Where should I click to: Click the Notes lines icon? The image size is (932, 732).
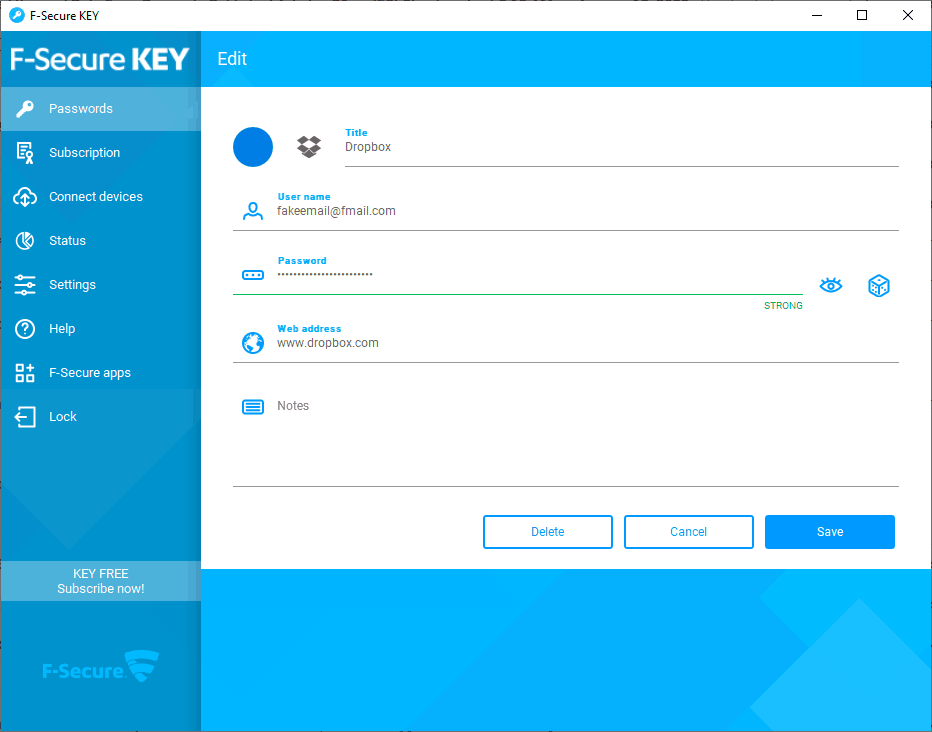[x=253, y=406]
